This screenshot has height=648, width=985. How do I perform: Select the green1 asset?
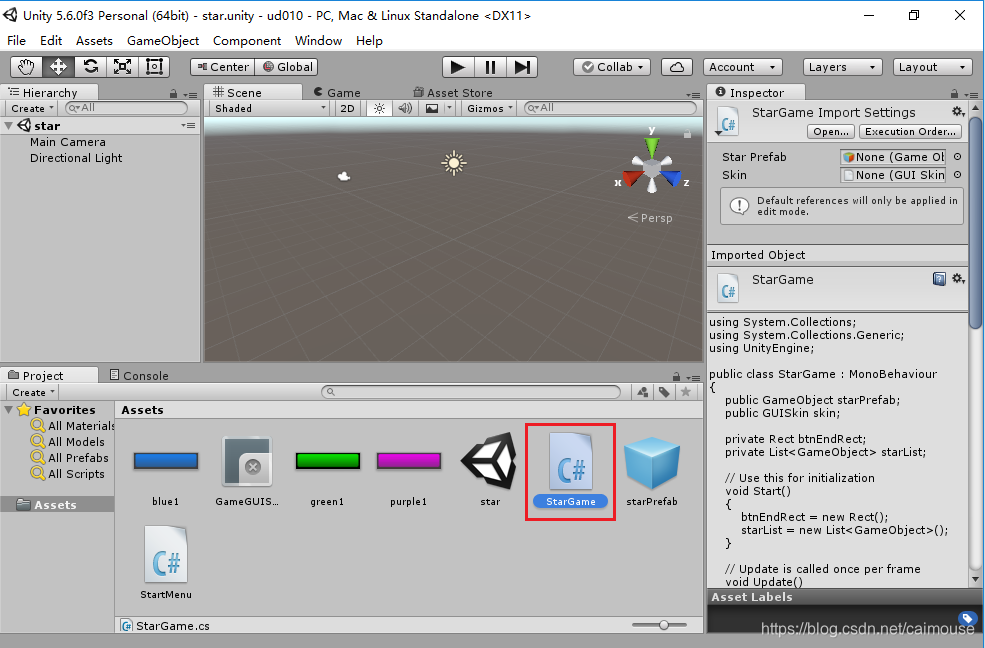click(x=327, y=471)
